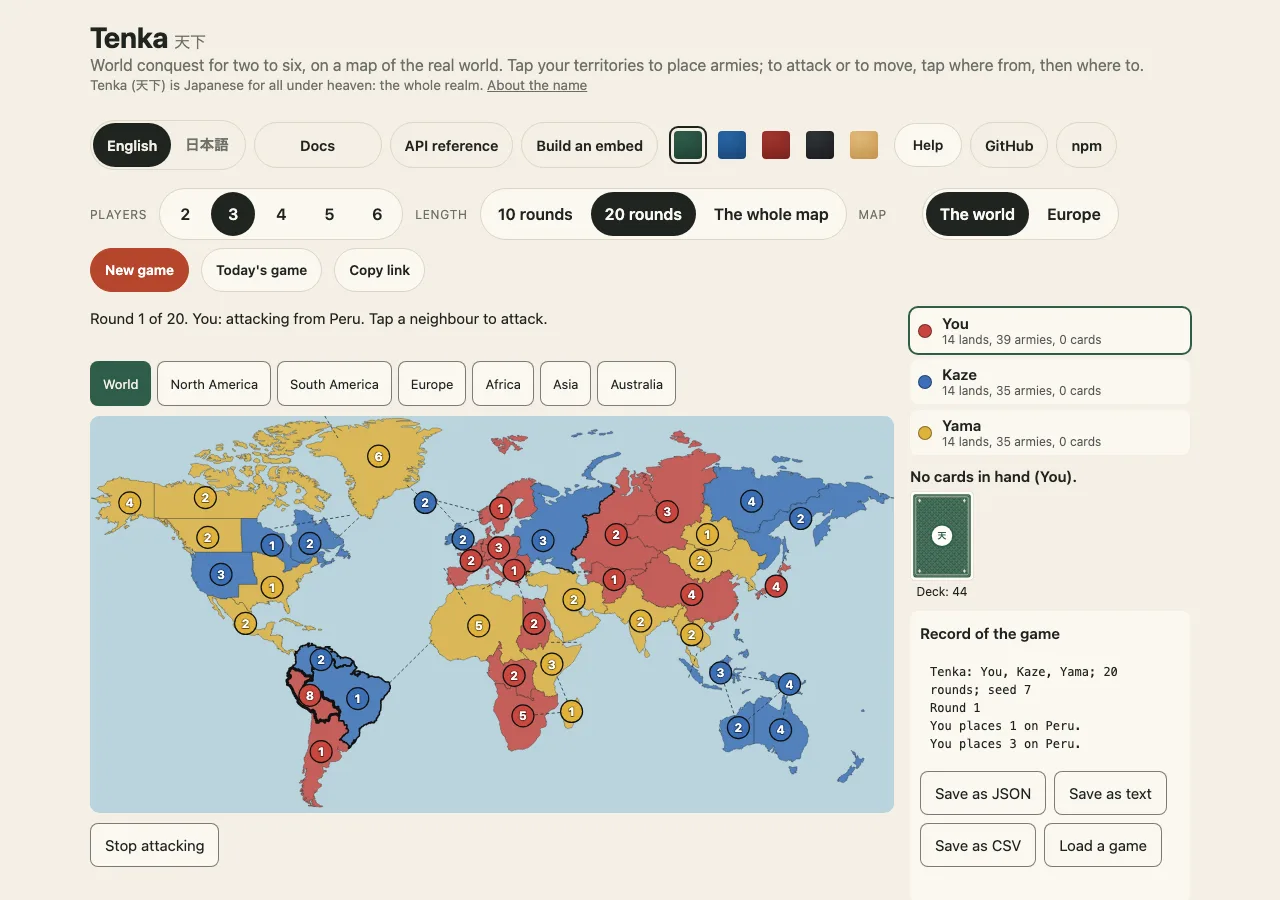Image resolution: width=1280 pixels, height=900 pixels.
Task: Start a New game
Action: (139, 270)
